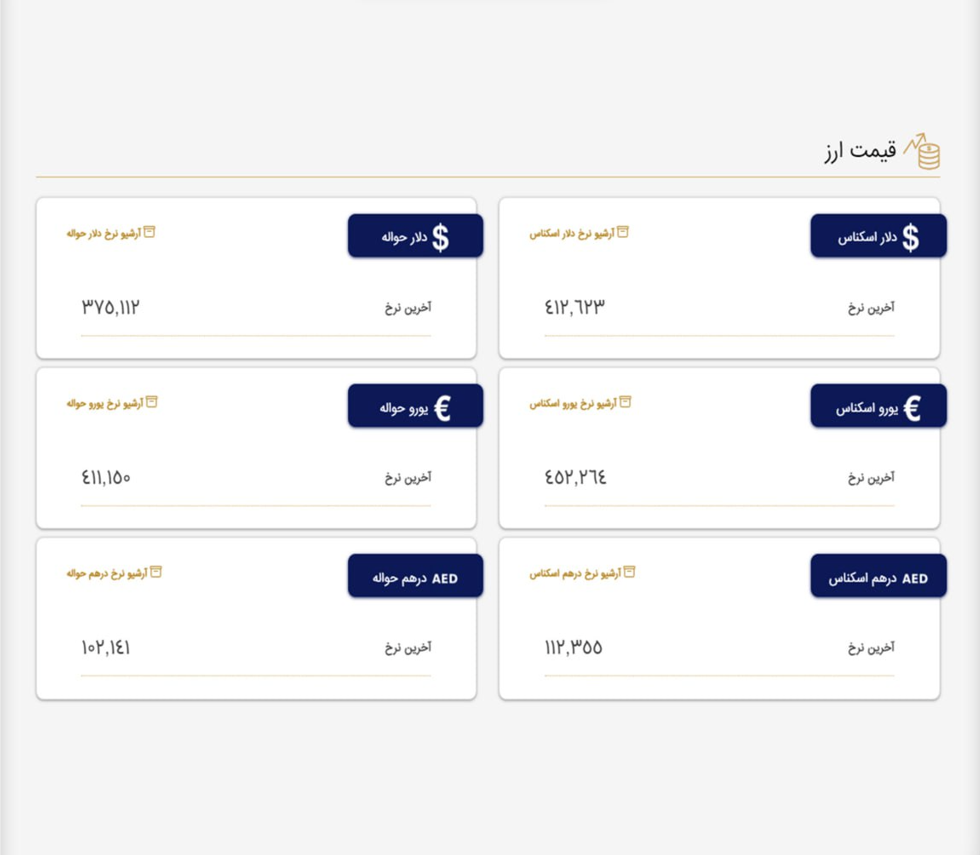Click the dollar sign icon on دلار اسکناس

tap(911, 238)
